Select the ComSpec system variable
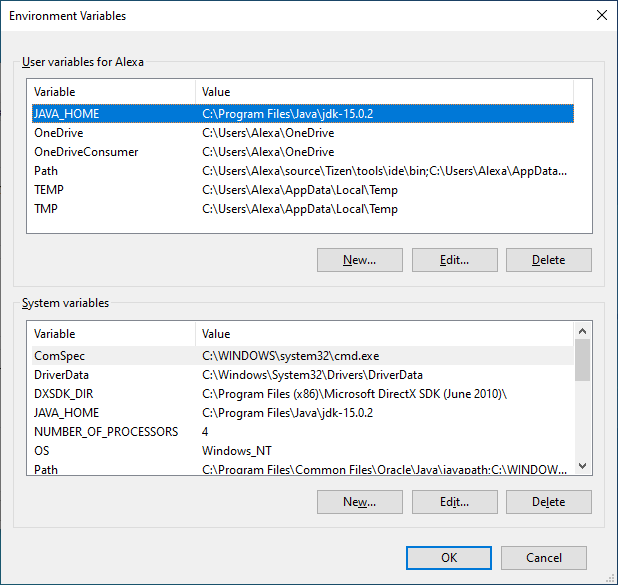The height and width of the screenshot is (585, 618). 58,356
